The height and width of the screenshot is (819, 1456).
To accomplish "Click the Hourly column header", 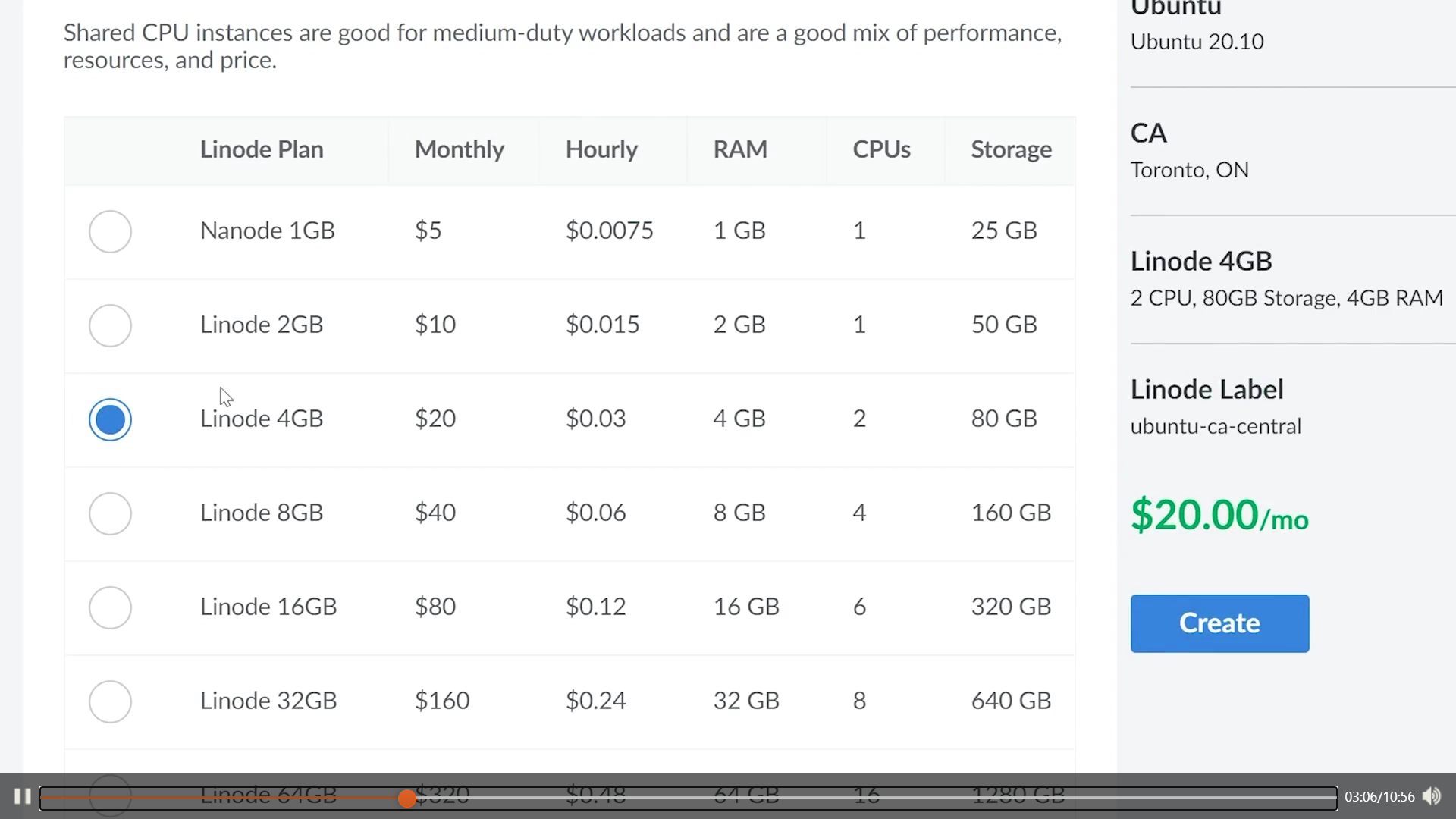I will click(601, 149).
